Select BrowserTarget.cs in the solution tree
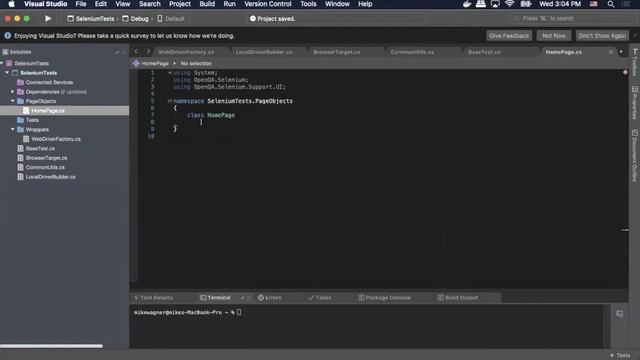This screenshot has width=640, height=360. pyautogui.click(x=46, y=158)
